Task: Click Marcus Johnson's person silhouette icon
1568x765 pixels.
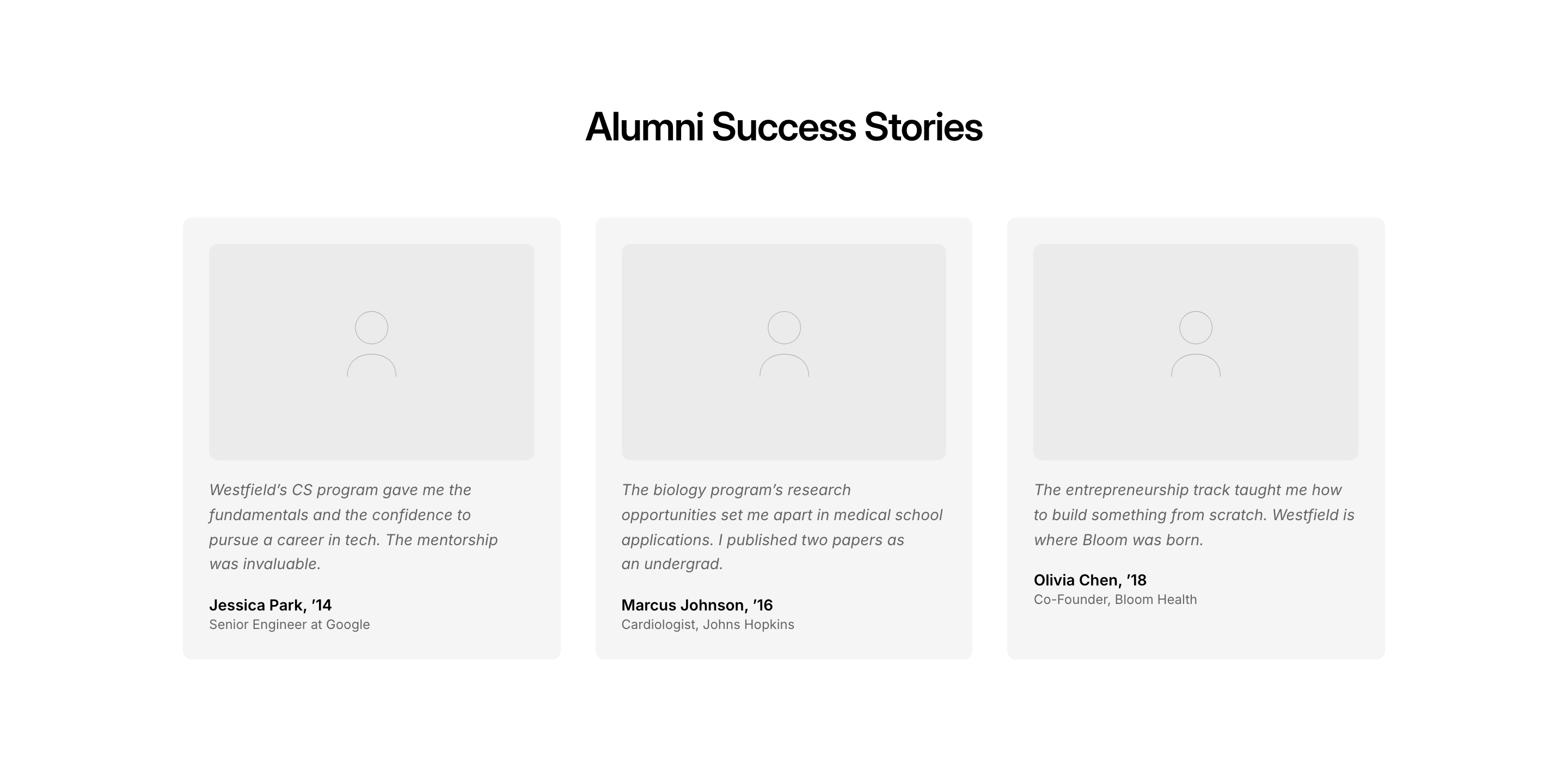Action: pos(784,344)
